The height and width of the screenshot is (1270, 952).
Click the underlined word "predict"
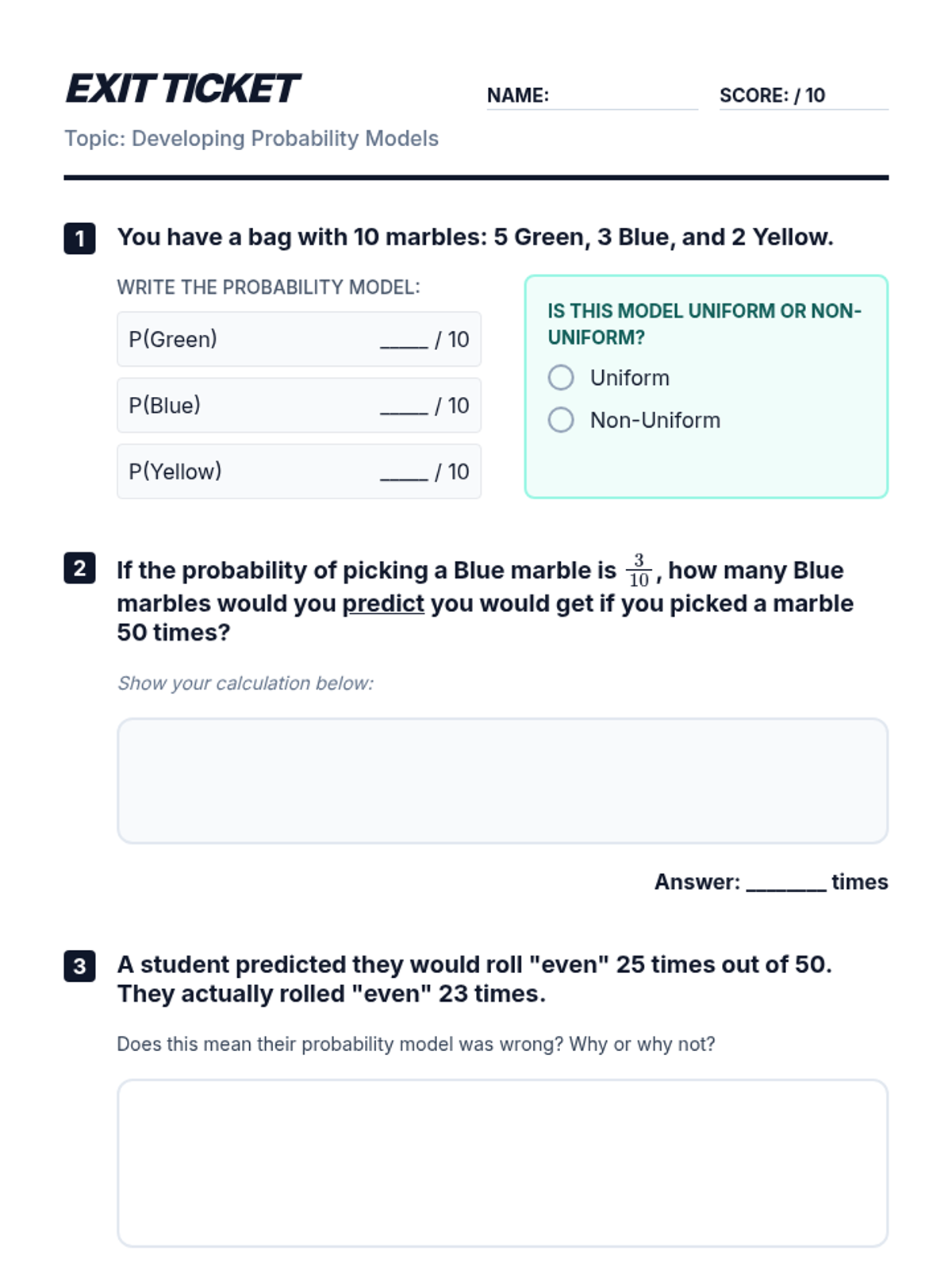(x=383, y=604)
